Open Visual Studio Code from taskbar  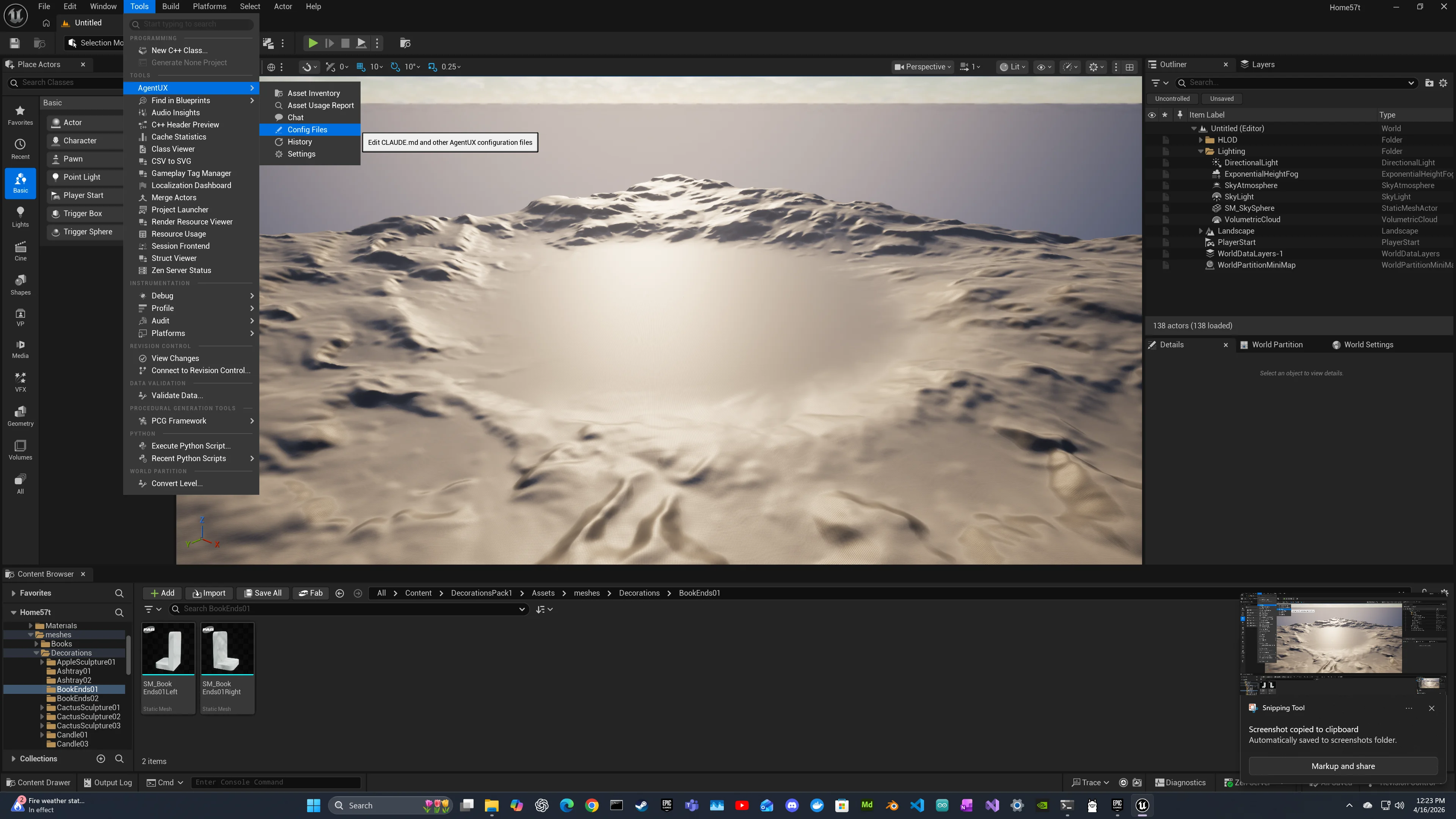click(x=917, y=805)
